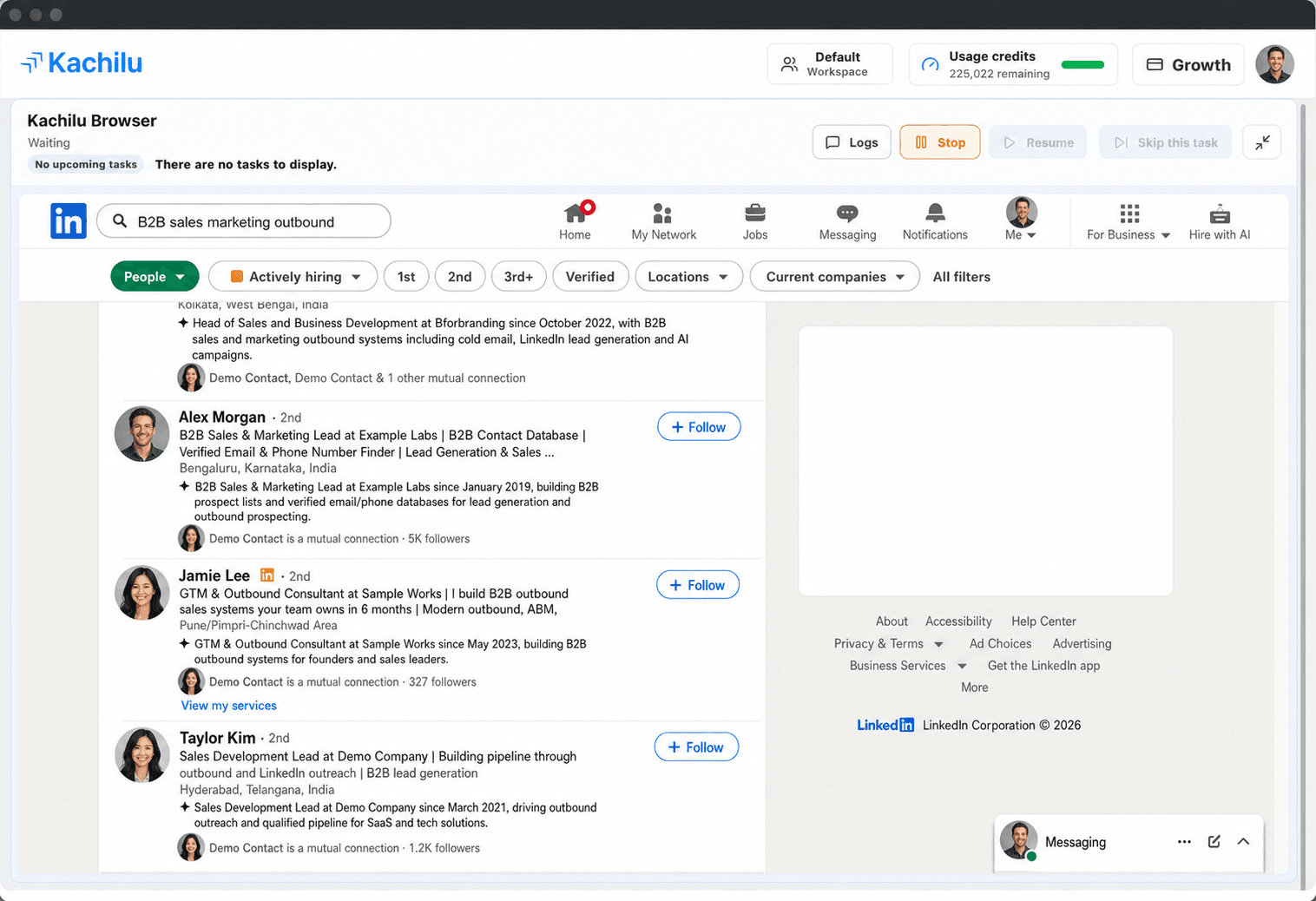Open the People filter dropdown
The image size is (1316, 901).
coord(155,277)
